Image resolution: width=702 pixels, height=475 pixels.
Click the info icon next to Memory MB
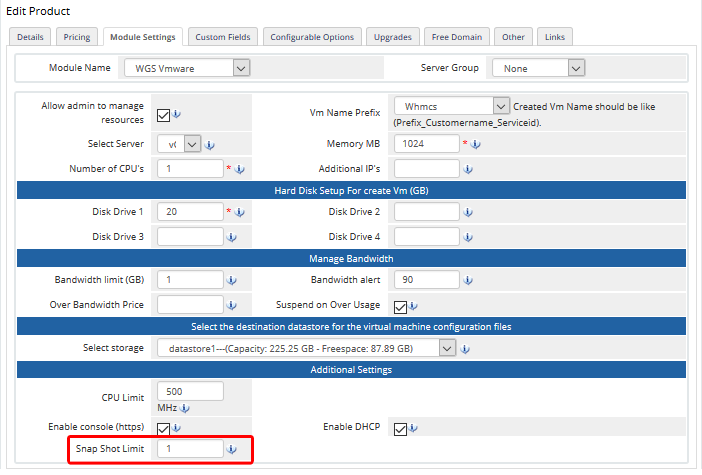tap(476, 144)
